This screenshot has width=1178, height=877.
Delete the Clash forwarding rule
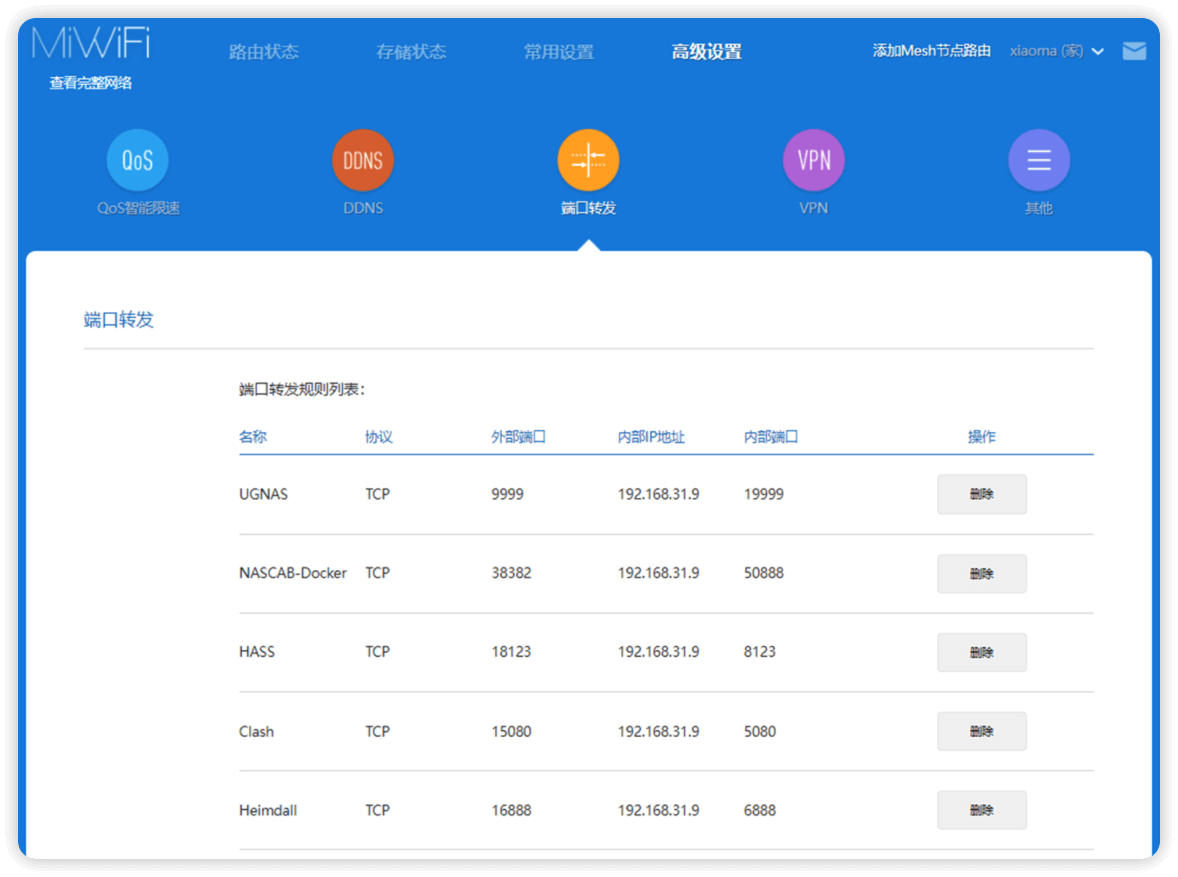(981, 731)
